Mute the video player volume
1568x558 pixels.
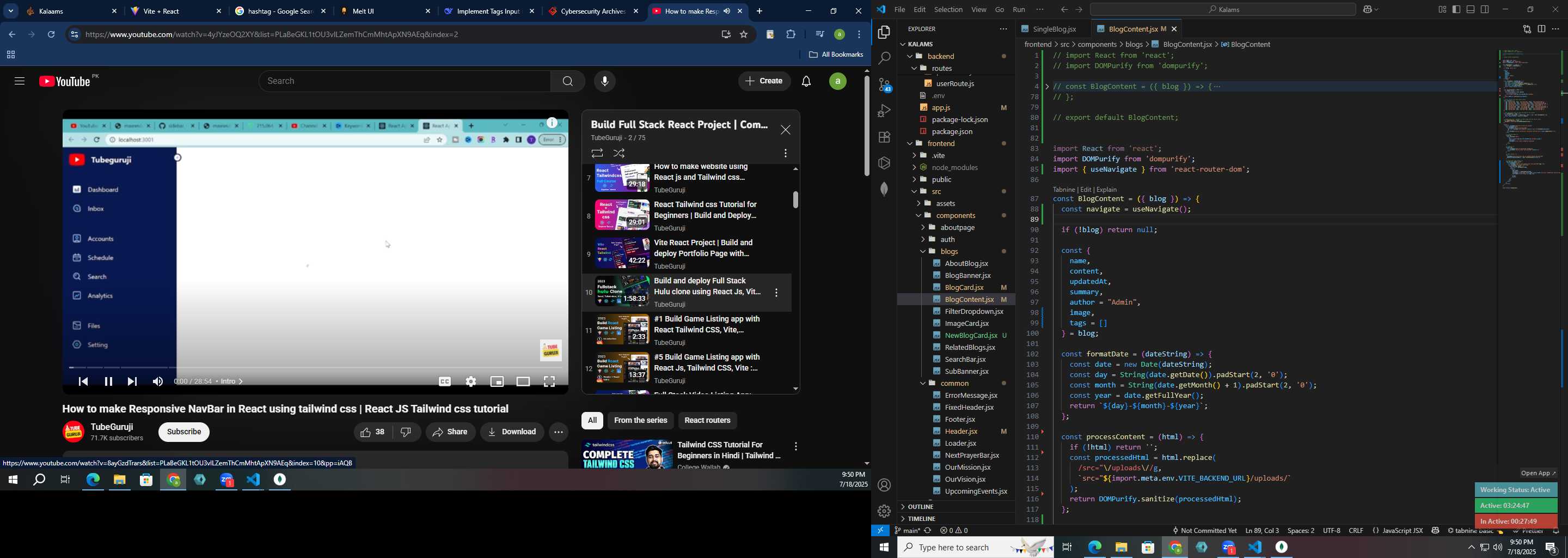pos(158,381)
